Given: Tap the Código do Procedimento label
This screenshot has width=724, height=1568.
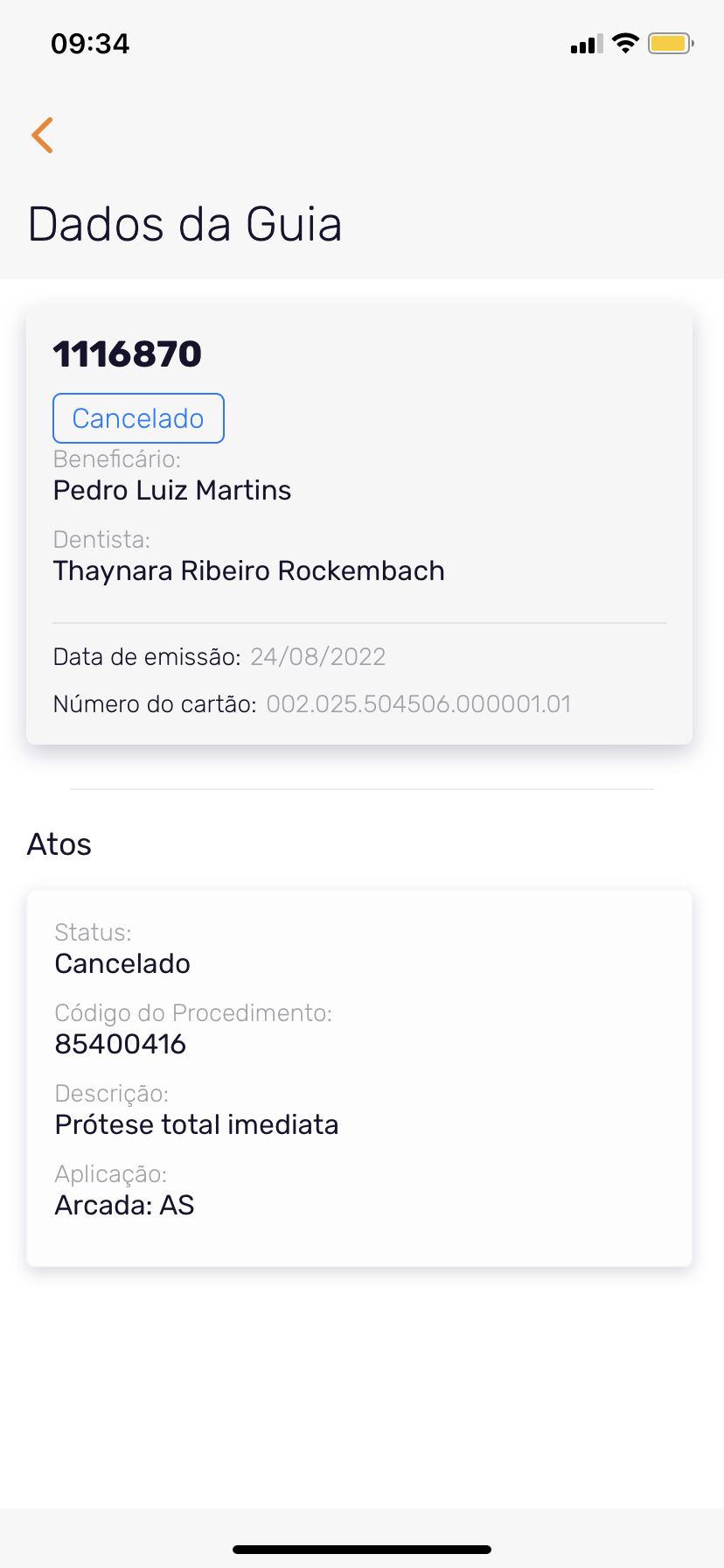Looking at the screenshot, I should pyautogui.click(x=193, y=1013).
